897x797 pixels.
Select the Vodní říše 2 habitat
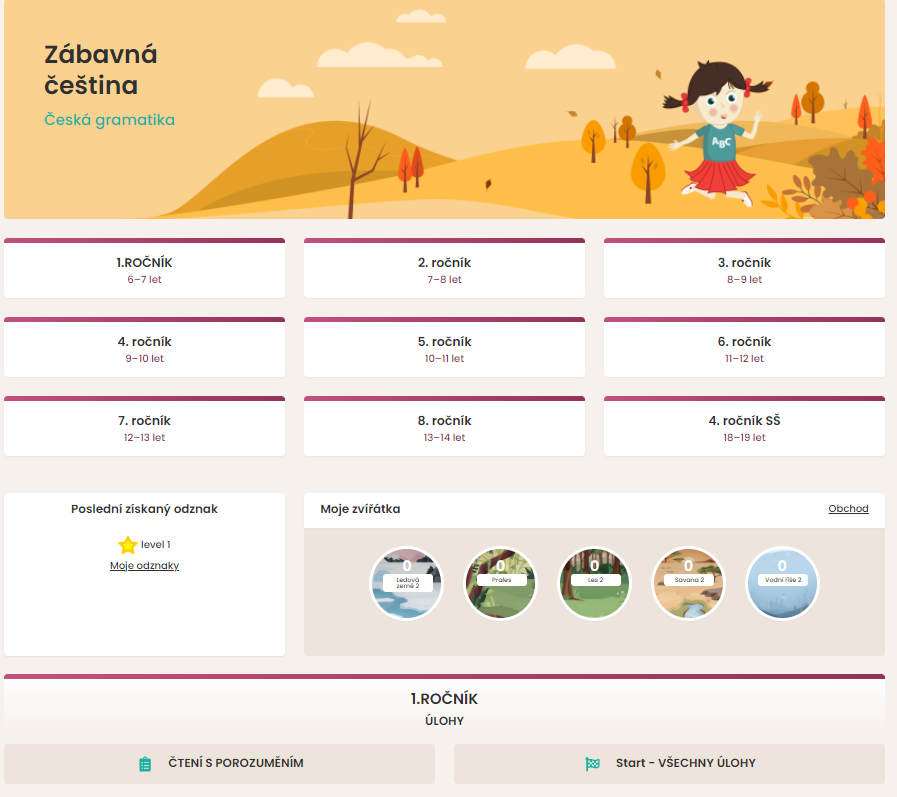coord(782,583)
